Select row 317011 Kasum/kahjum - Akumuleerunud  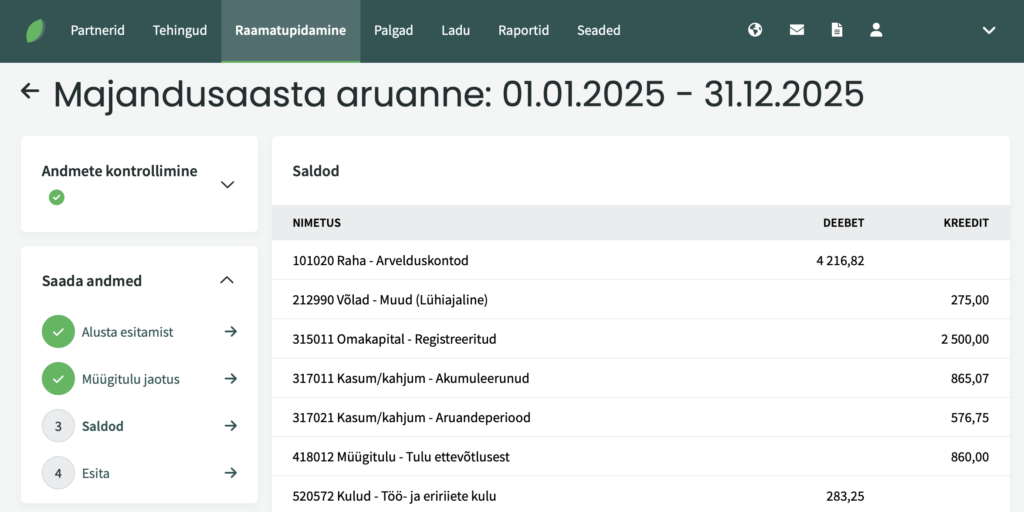[x=641, y=378]
